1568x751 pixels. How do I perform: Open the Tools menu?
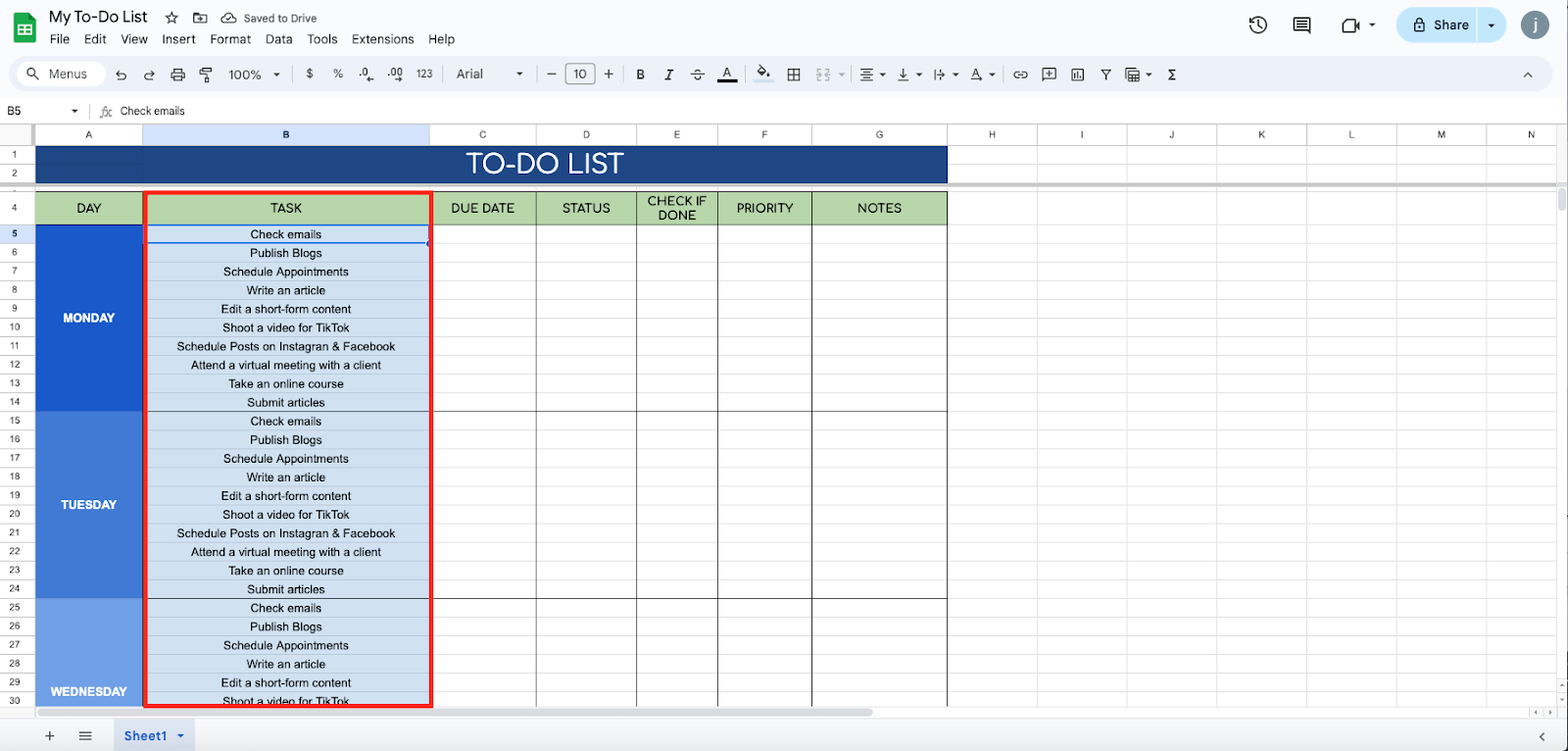322,39
